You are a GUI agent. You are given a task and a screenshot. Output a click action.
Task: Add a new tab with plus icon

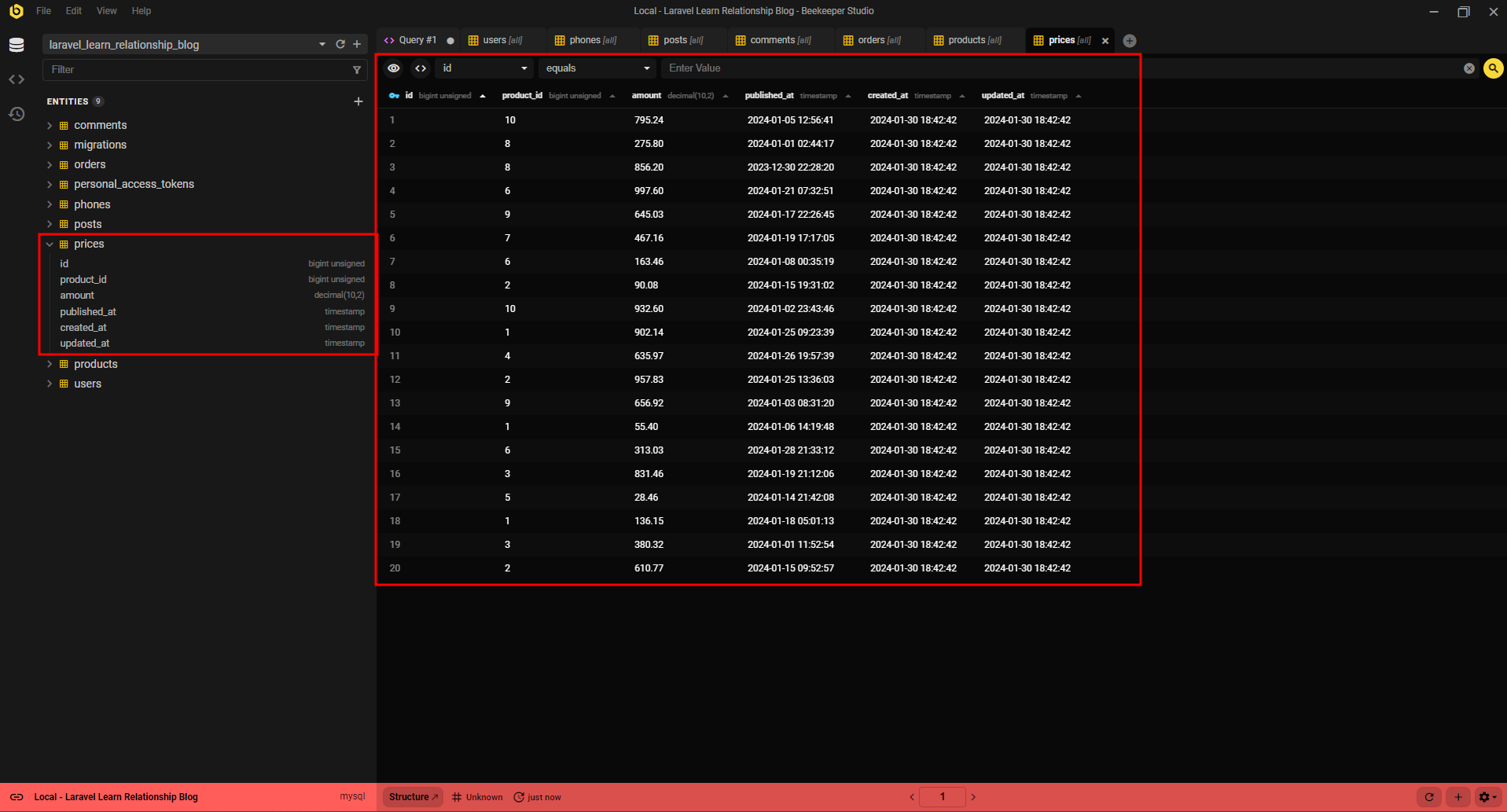(x=1130, y=41)
